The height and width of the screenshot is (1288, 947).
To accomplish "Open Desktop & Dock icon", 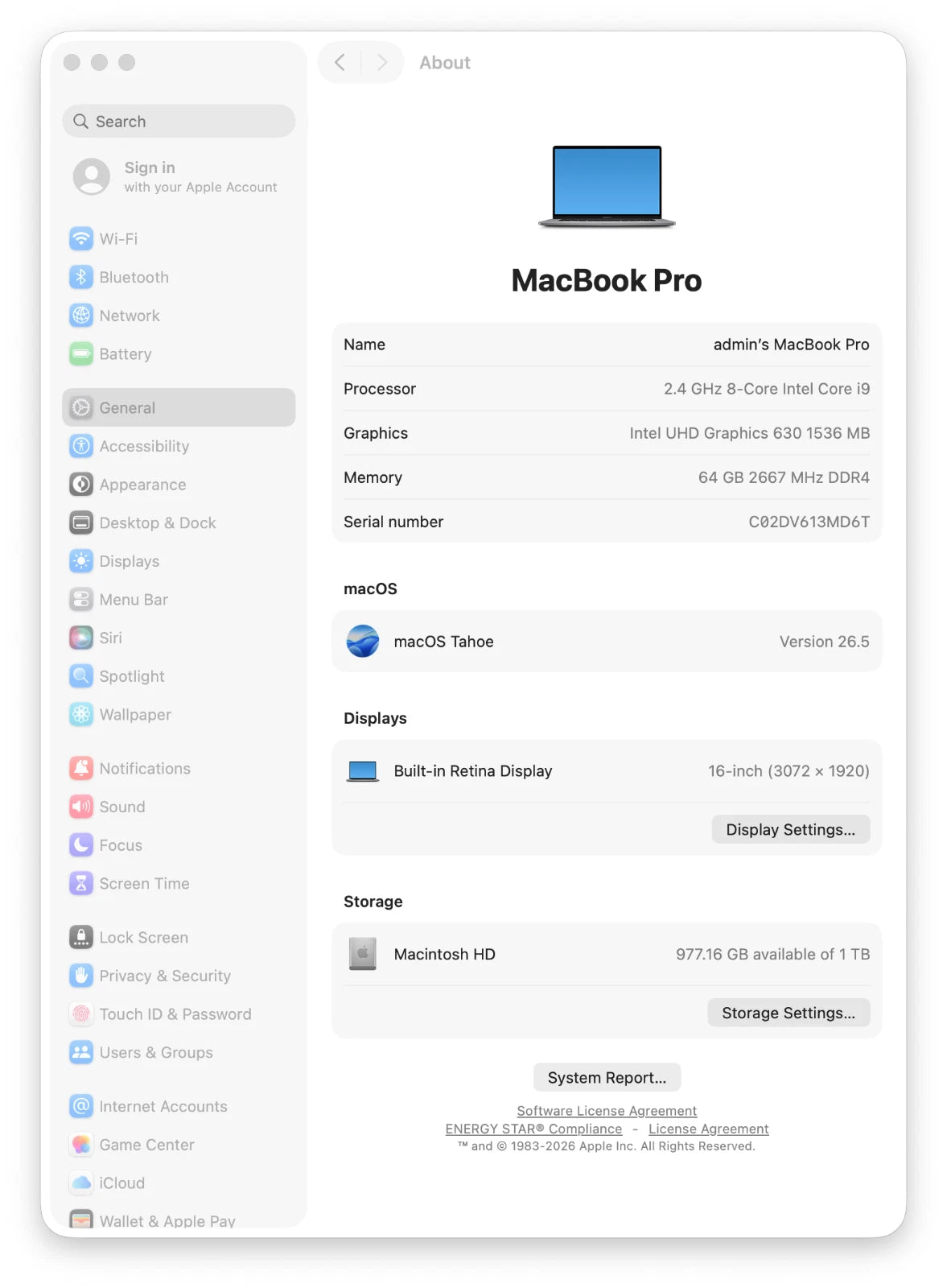I will point(81,522).
